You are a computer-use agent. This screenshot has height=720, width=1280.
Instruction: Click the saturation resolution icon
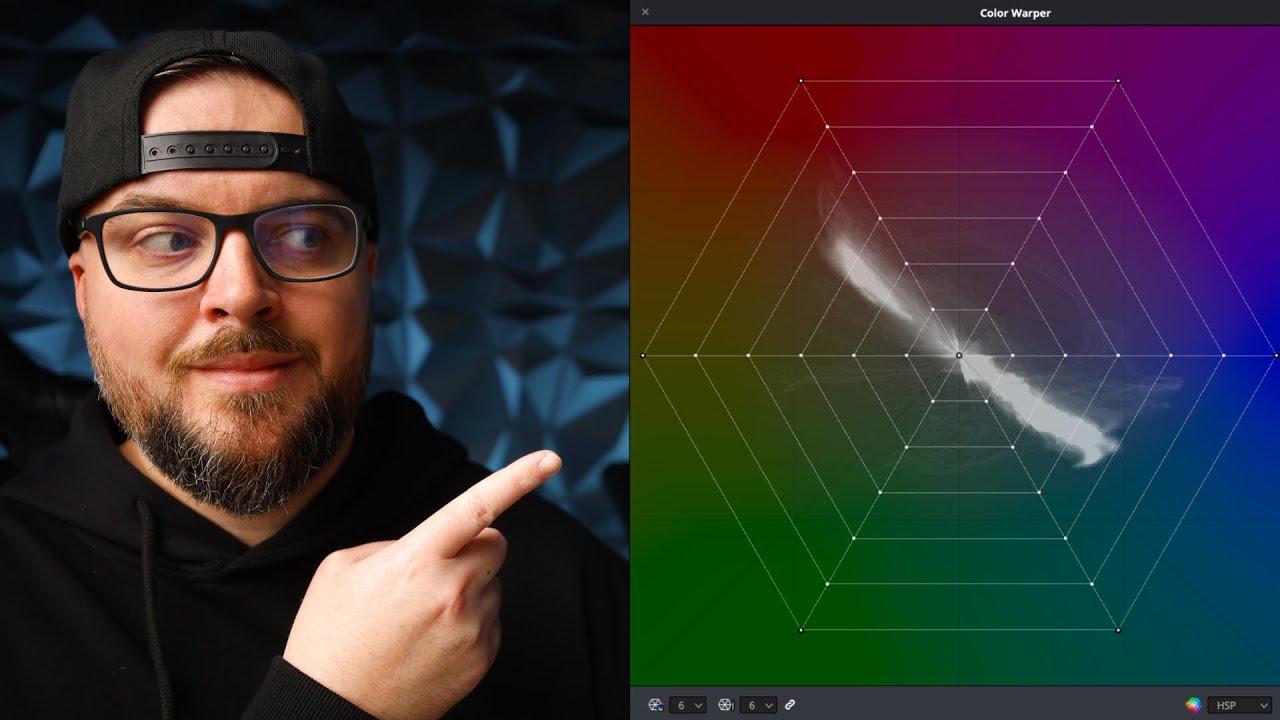point(726,705)
